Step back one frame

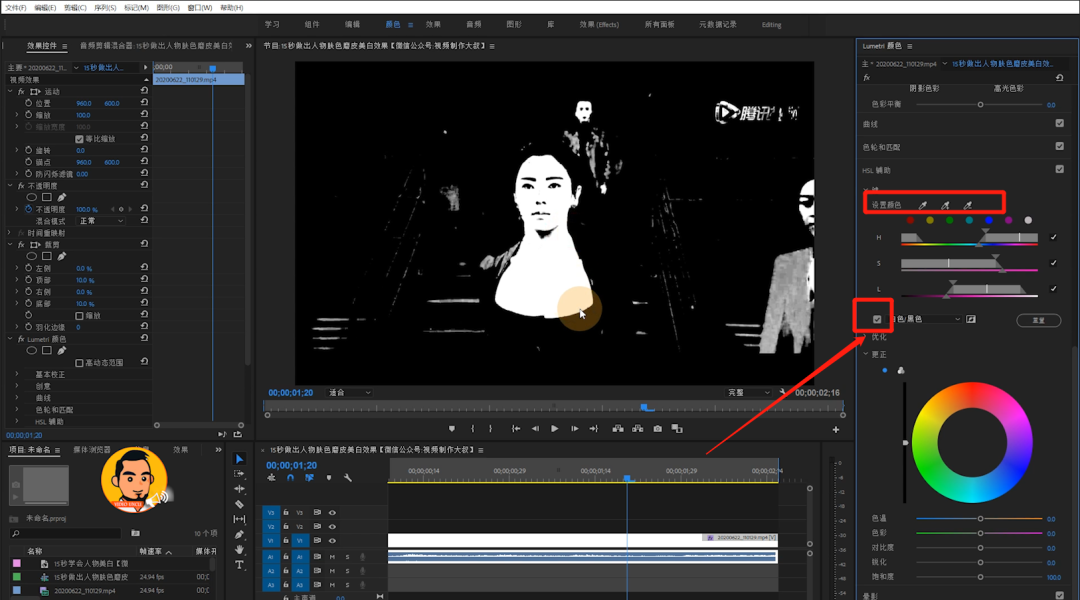[x=535, y=428]
